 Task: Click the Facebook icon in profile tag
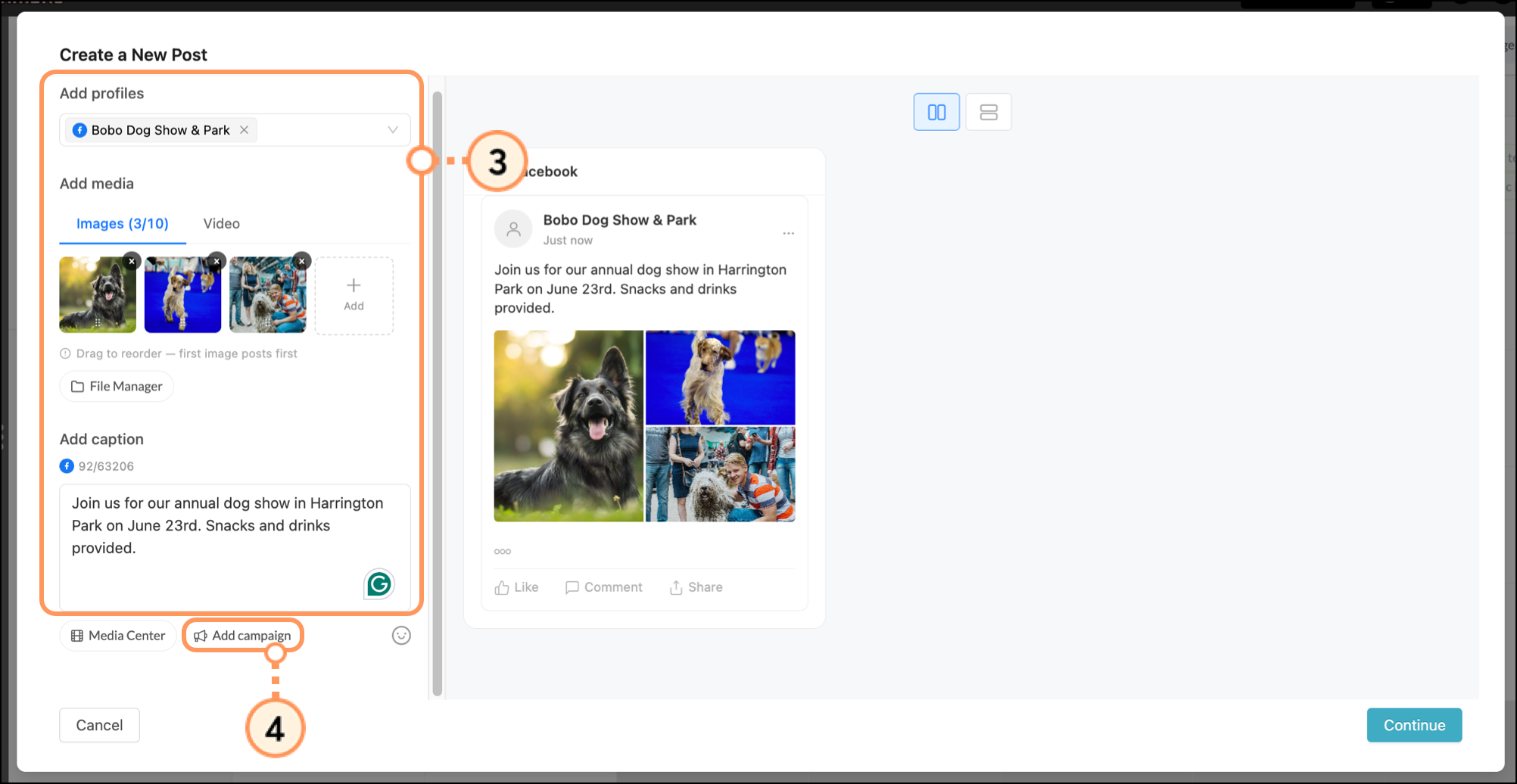(79, 130)
